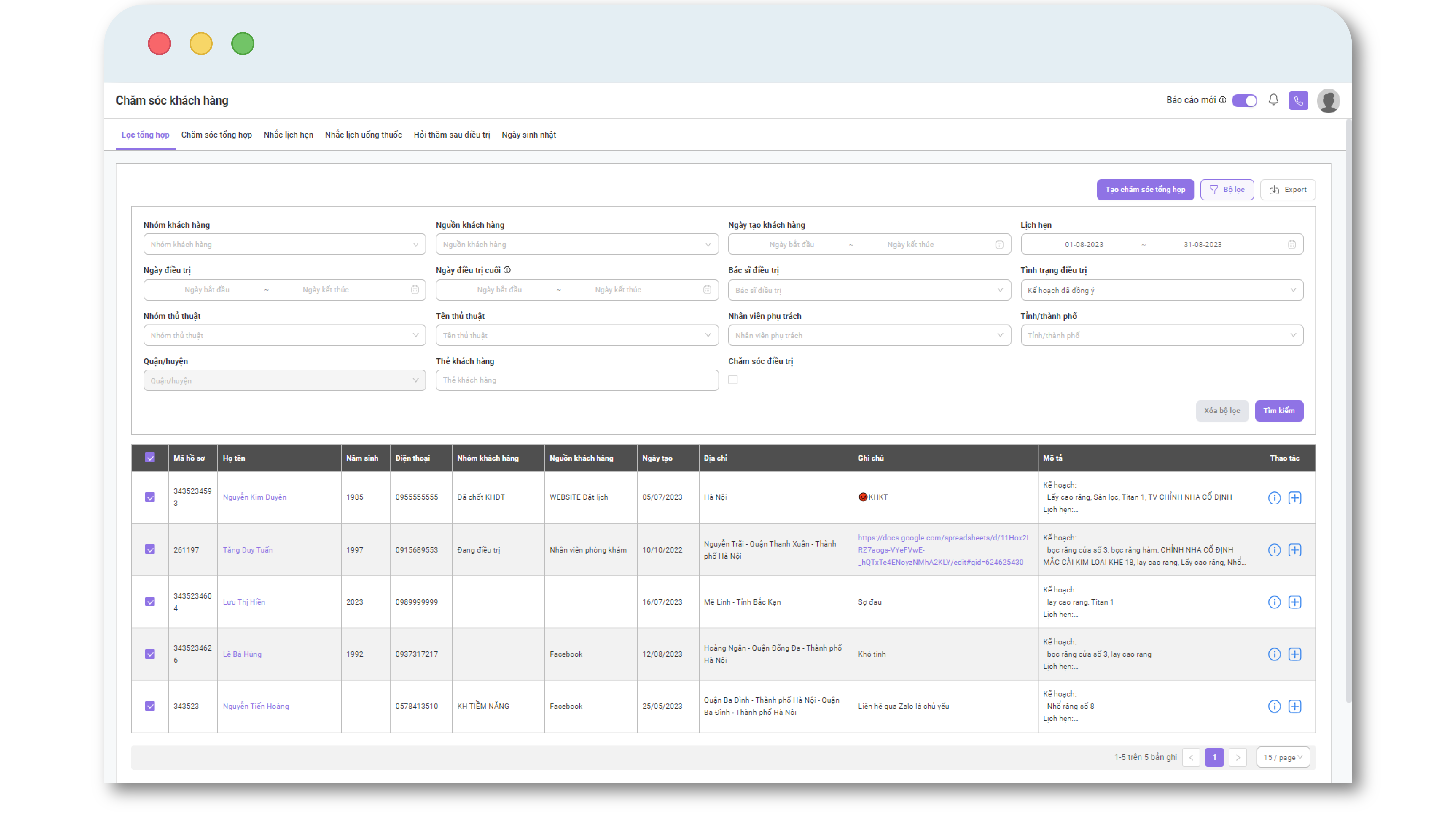Click info icon beside Ngày điều trị cuối
The image size is (1456, 819).
point(507,270)
